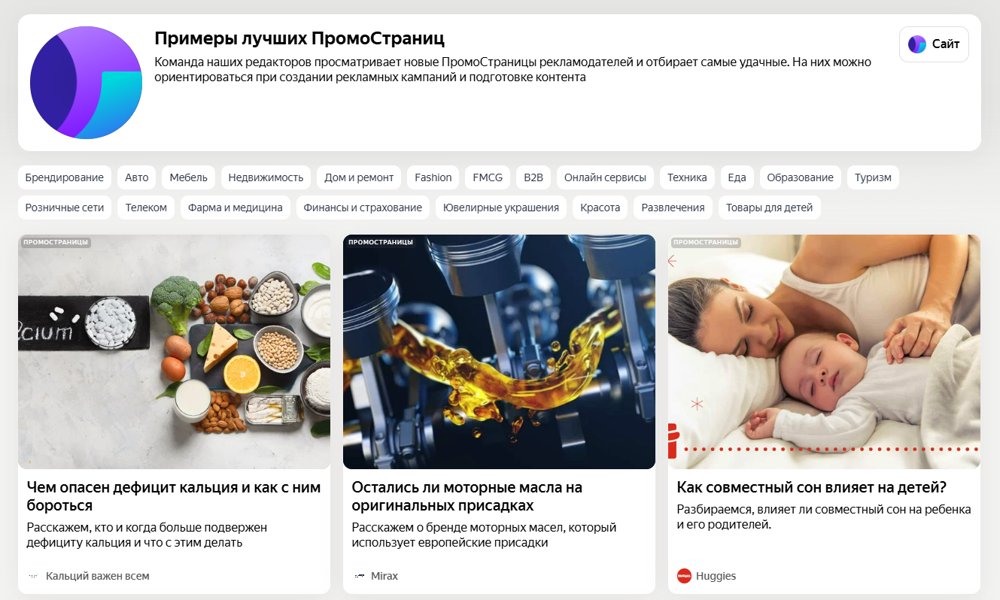This screenshot has width=1000, height=600.
Task: Click the back arrow on baby image
Action: pos(672,261)
